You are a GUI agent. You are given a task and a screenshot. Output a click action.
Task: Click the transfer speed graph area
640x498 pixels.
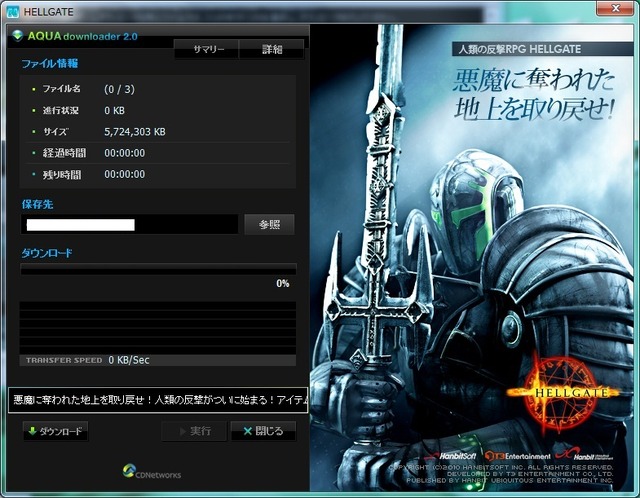(x=158, y=328)
